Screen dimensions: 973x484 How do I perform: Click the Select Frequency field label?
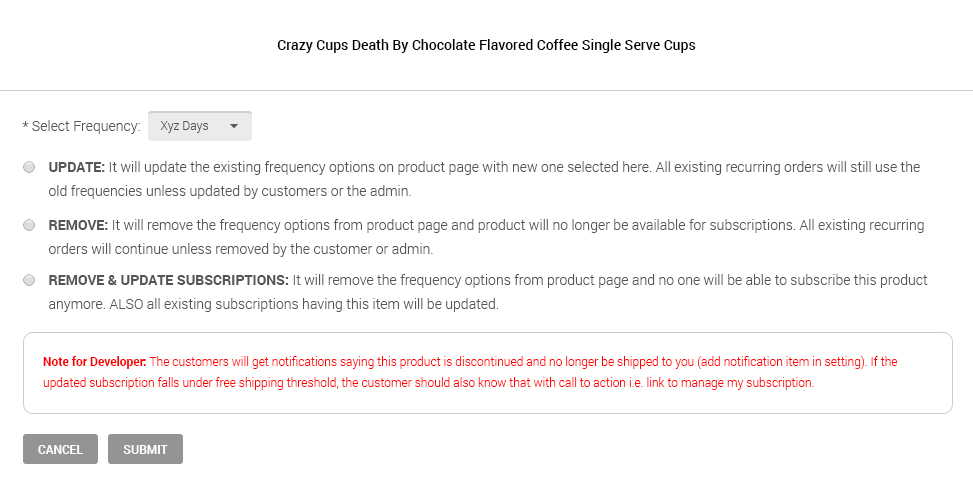86,126
